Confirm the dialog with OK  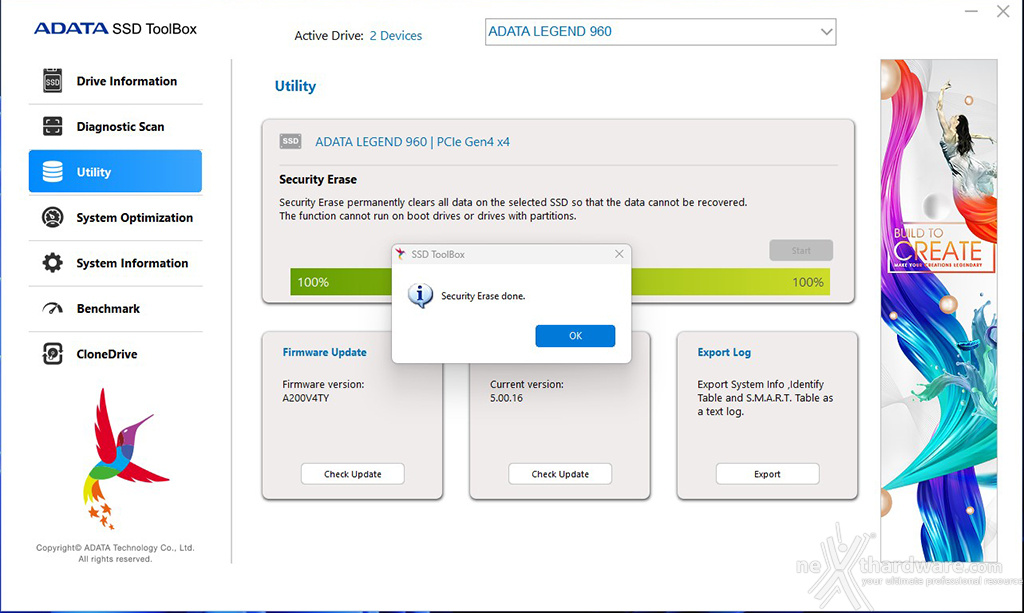pyautogui.click(x=575, y=336)
